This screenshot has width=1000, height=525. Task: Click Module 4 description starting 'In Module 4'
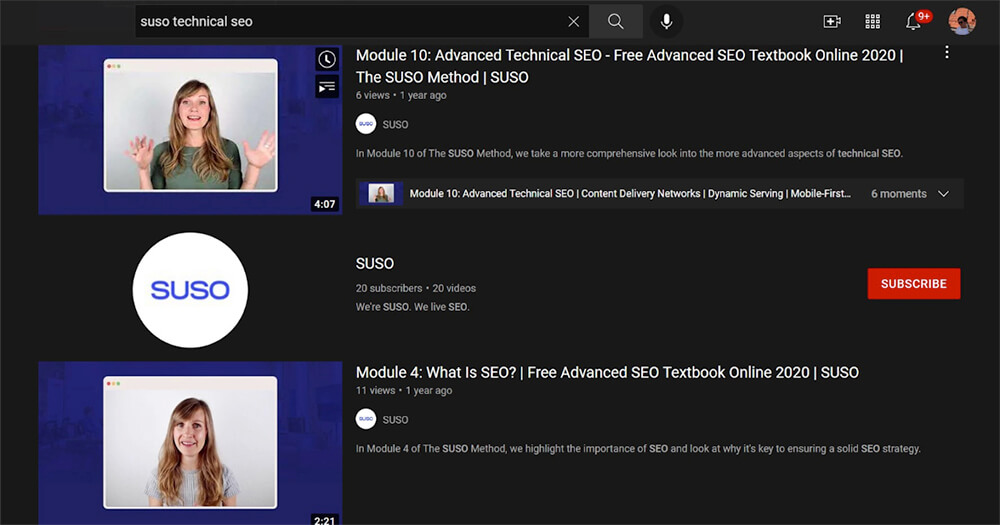[x=638, y=448]
